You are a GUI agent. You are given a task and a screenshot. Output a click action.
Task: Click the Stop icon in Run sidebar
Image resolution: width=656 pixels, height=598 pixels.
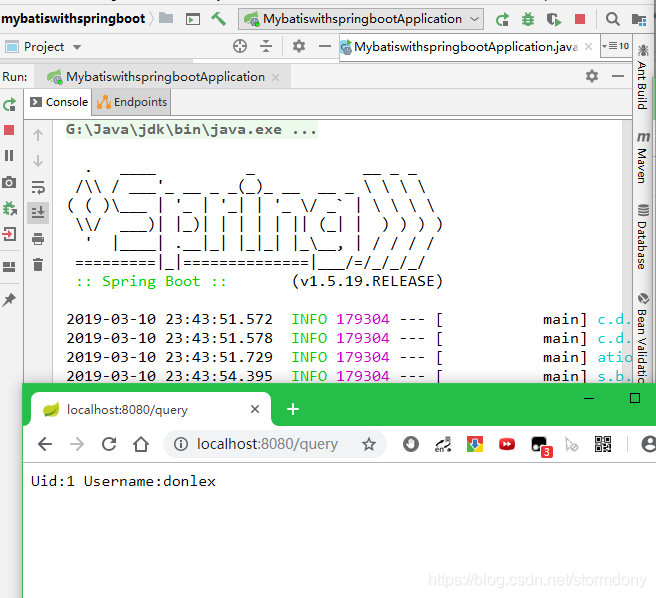click(x=9, y=130)
